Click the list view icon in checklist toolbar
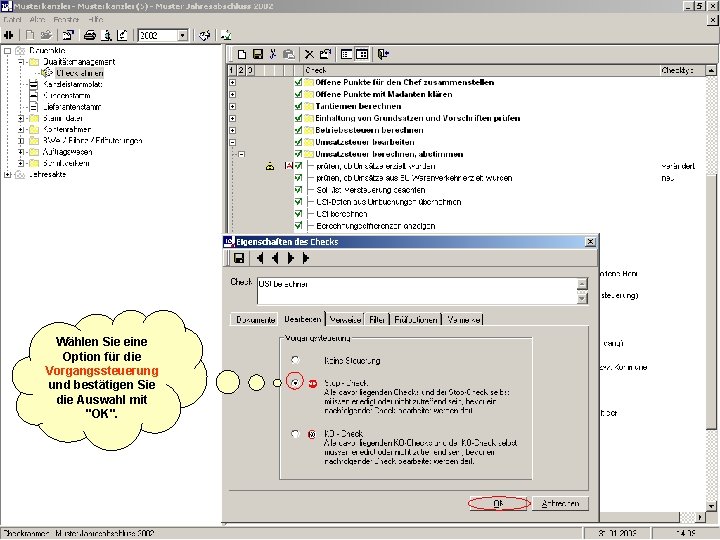 click(347, 54)
